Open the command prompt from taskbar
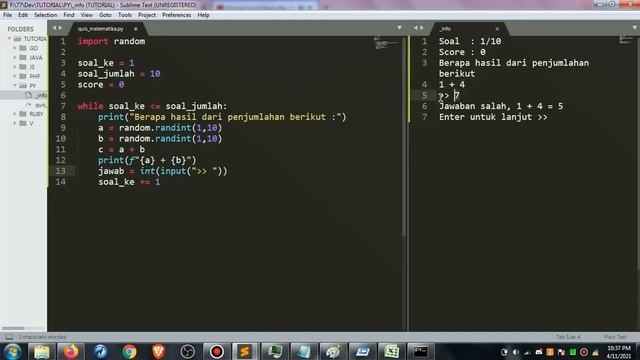The height and width of the screenshot is (360, 640). (x=420, y=351)
